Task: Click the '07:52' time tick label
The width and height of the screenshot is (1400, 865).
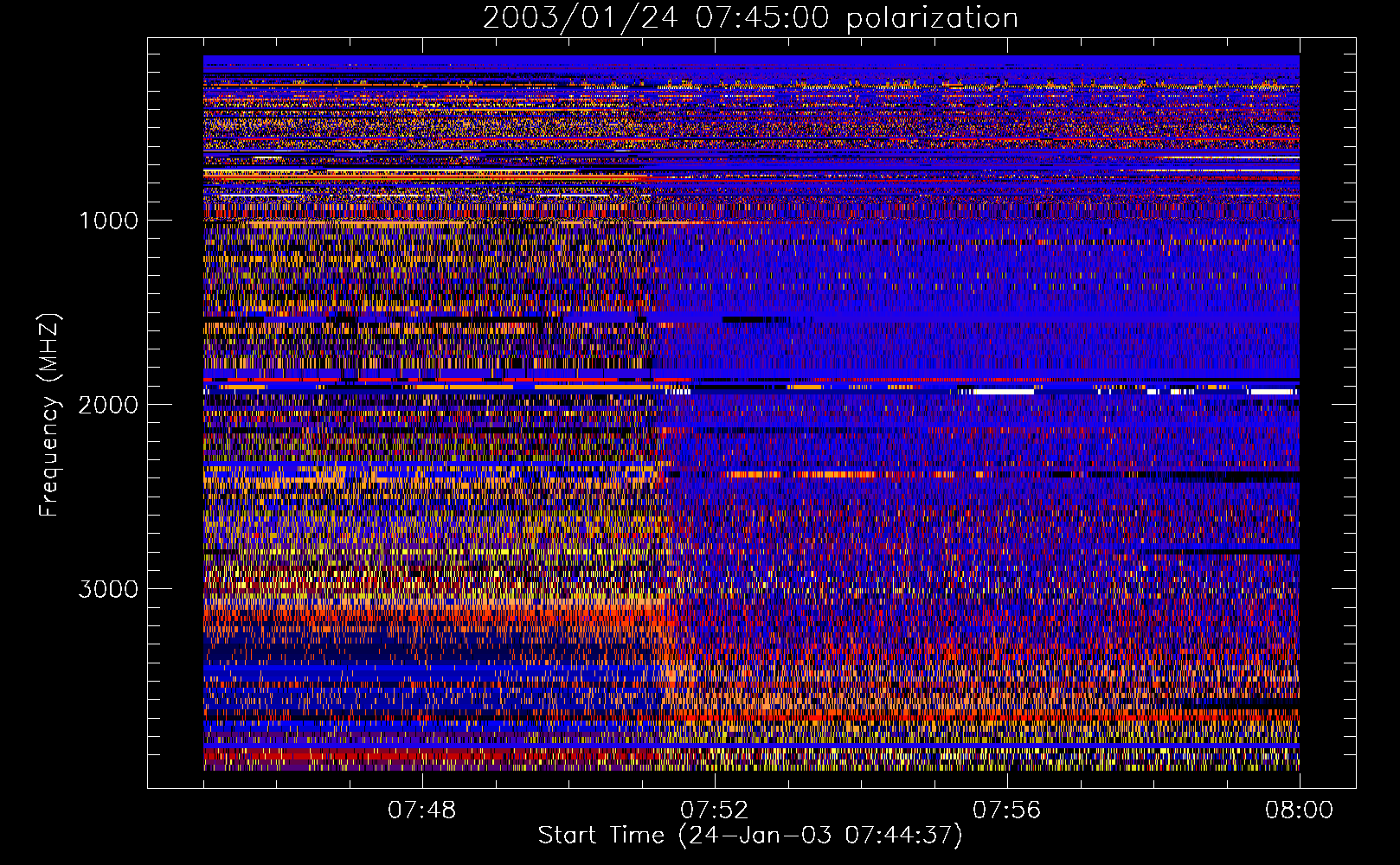Action: coord(715,811)
